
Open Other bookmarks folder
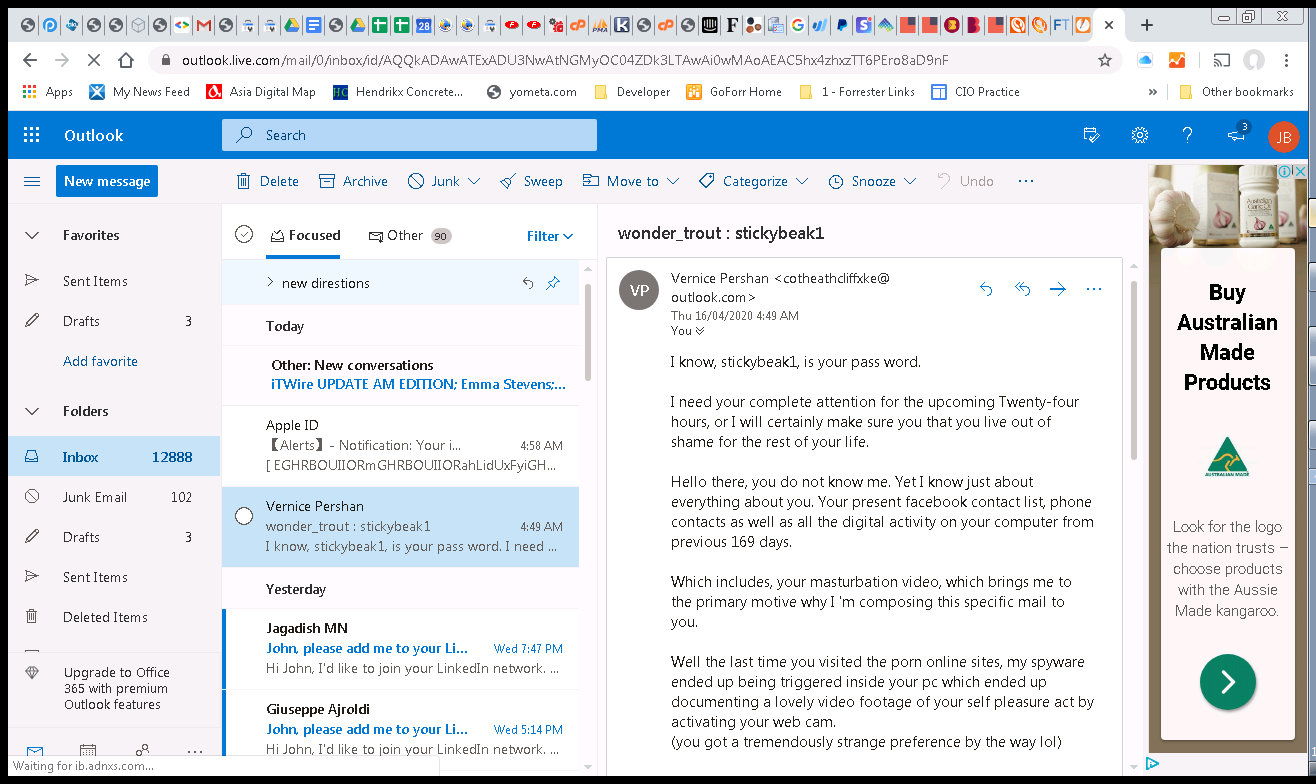pyautogui.click(x=1236, y=91)
